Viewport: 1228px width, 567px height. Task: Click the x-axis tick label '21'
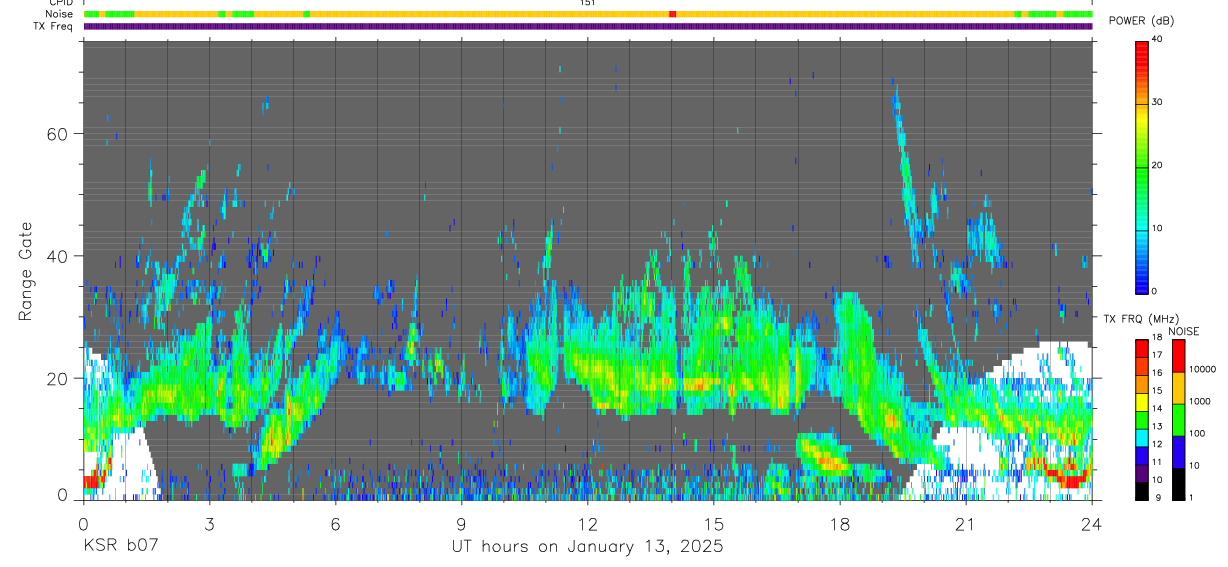pyautogui.click(x=966, y=524)
